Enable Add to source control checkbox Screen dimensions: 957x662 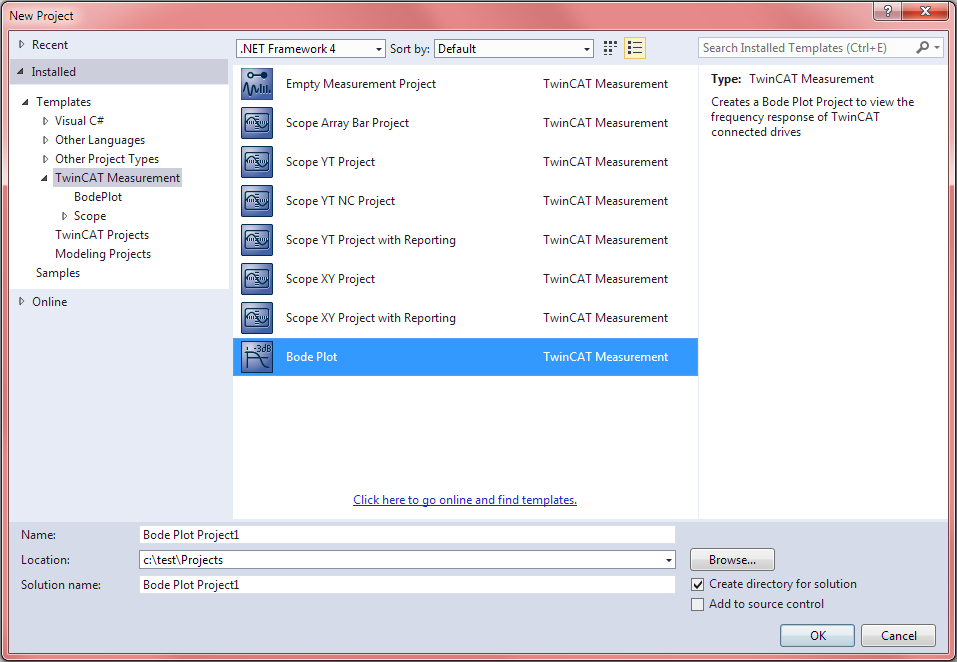click(x=698, y=605)
